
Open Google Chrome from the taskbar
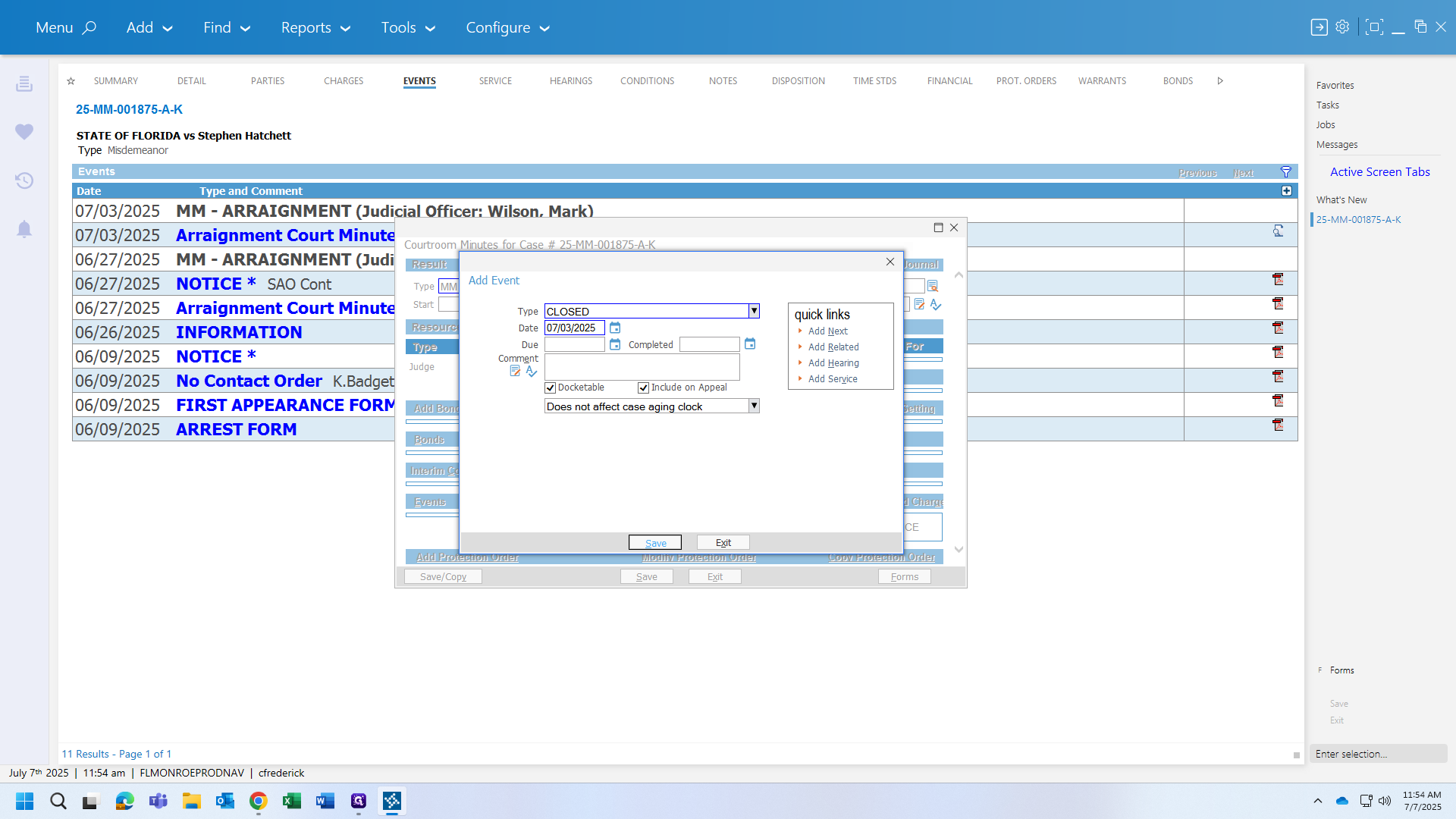pyautogui.click(x=259, y=801)
